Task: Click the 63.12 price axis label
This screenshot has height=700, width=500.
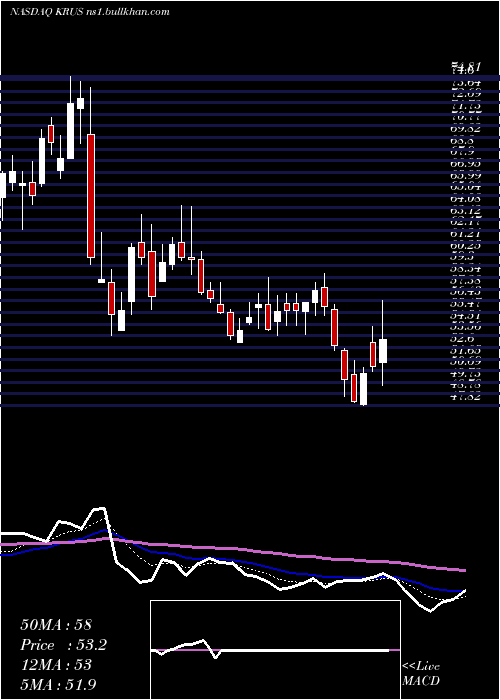Action: 465,210
